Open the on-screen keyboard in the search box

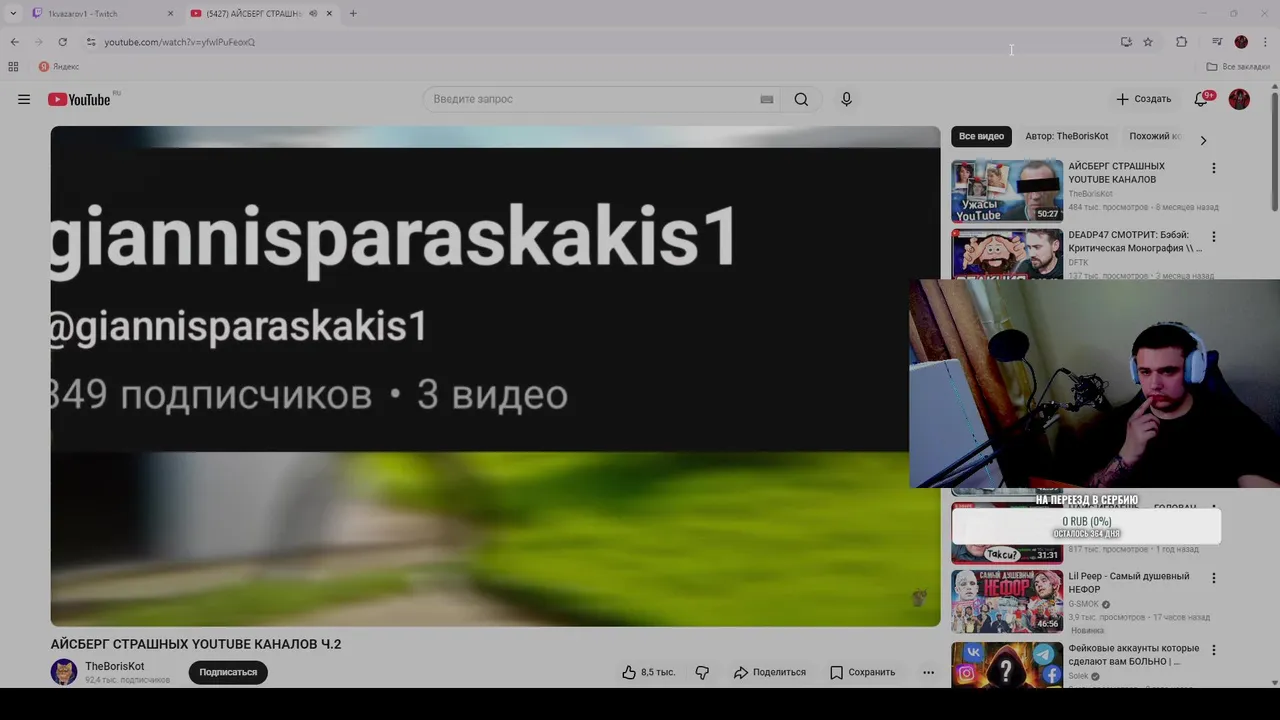(767, 99)
